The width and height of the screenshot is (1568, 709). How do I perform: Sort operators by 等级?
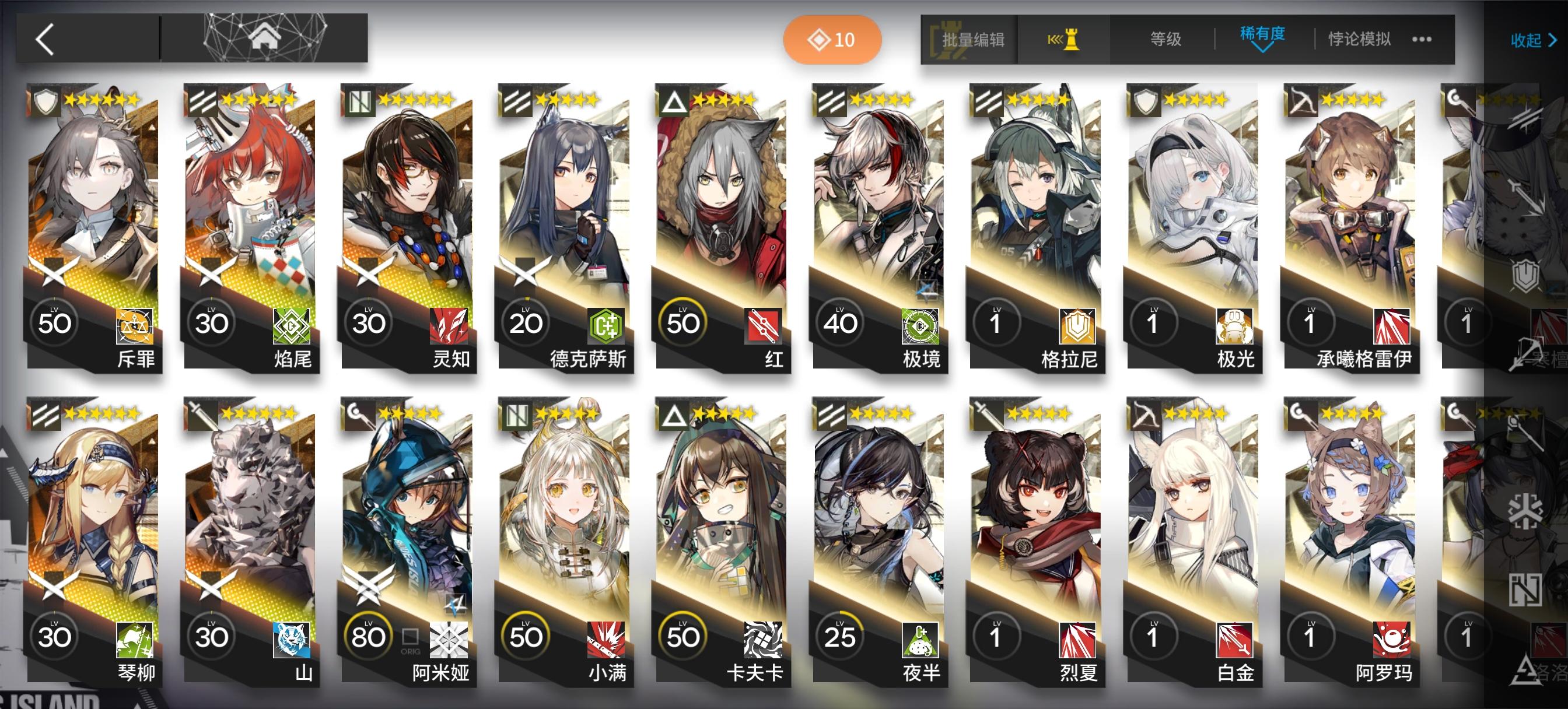pos(1165,40)
